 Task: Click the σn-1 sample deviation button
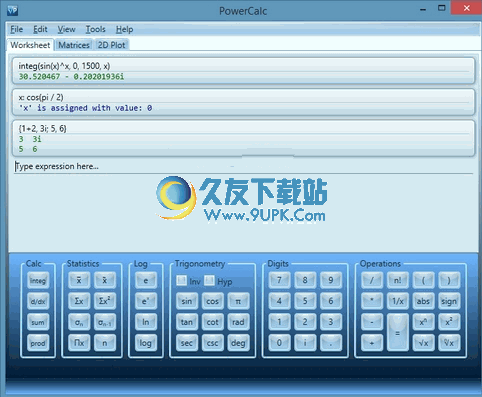point(105,322)
